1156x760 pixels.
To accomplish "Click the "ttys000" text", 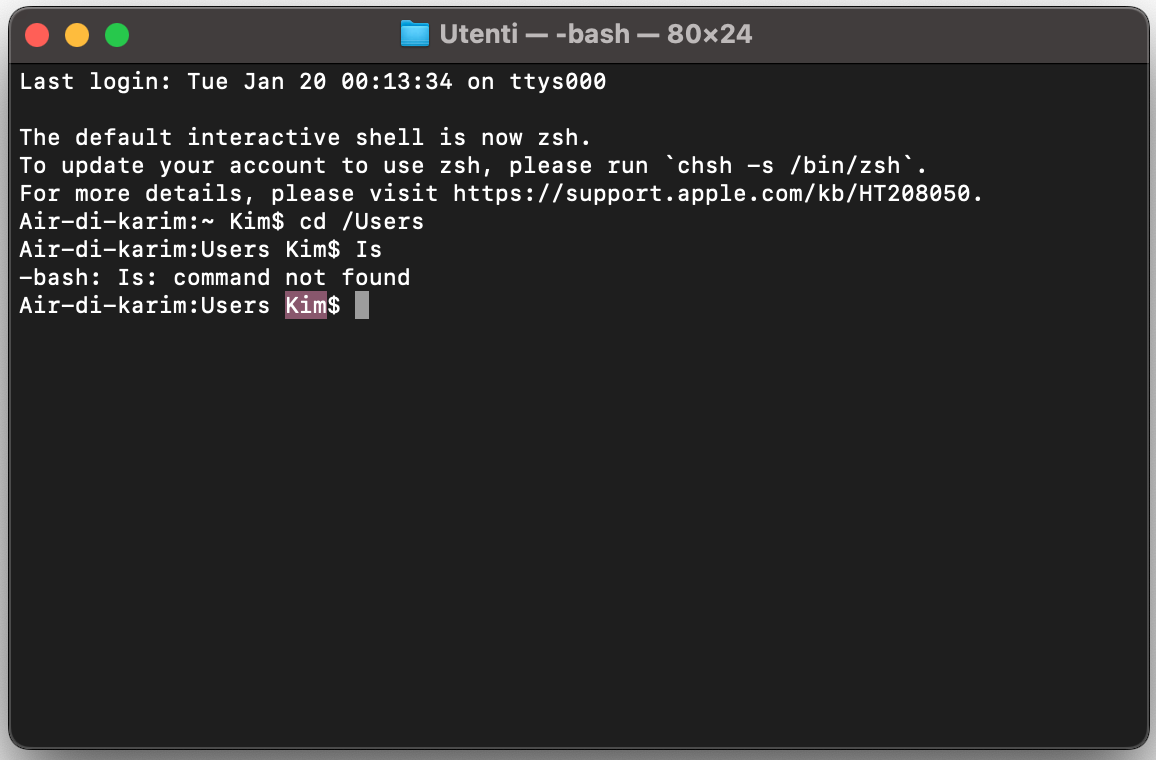I will point(557,82).
